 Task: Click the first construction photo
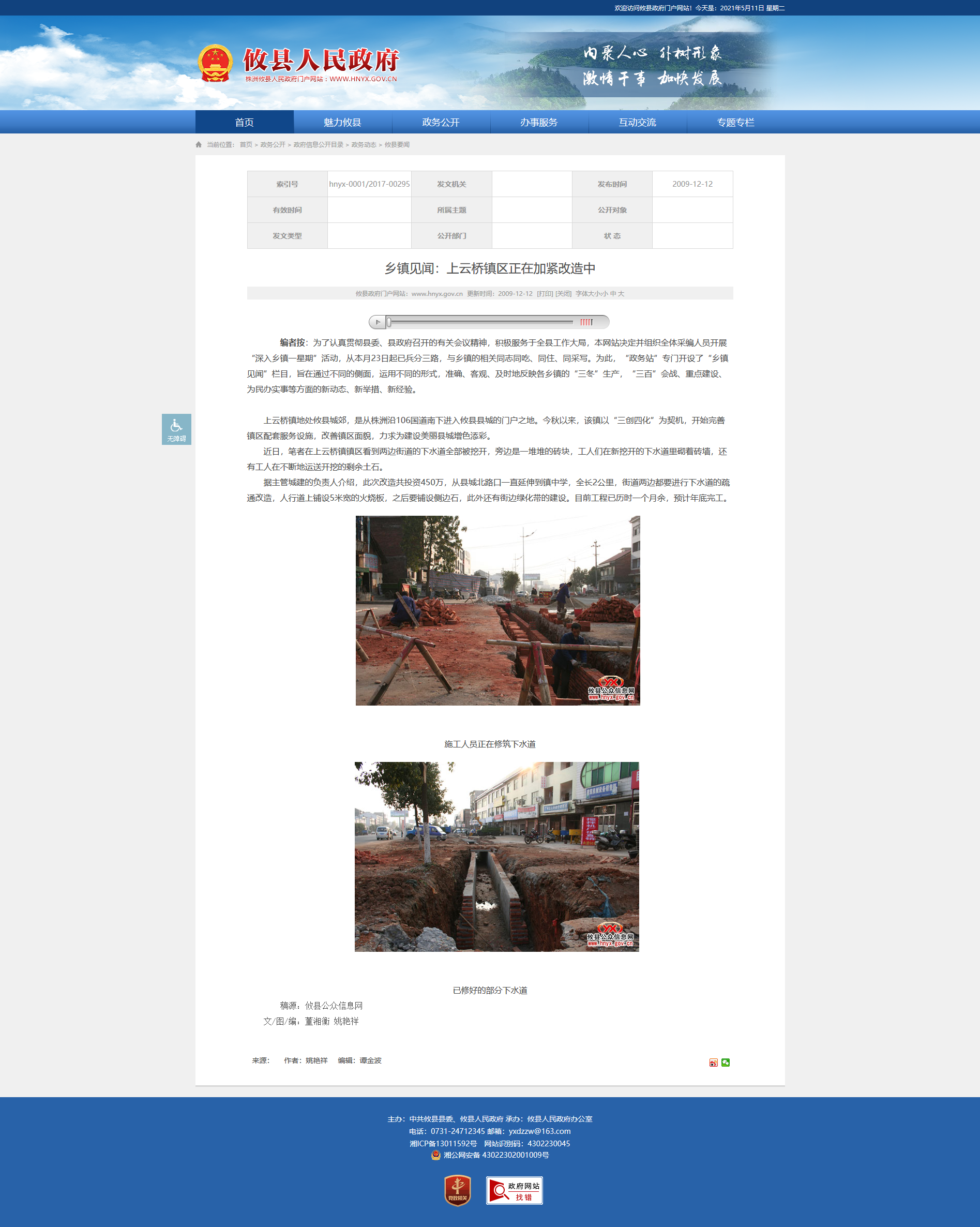(497, 610)
